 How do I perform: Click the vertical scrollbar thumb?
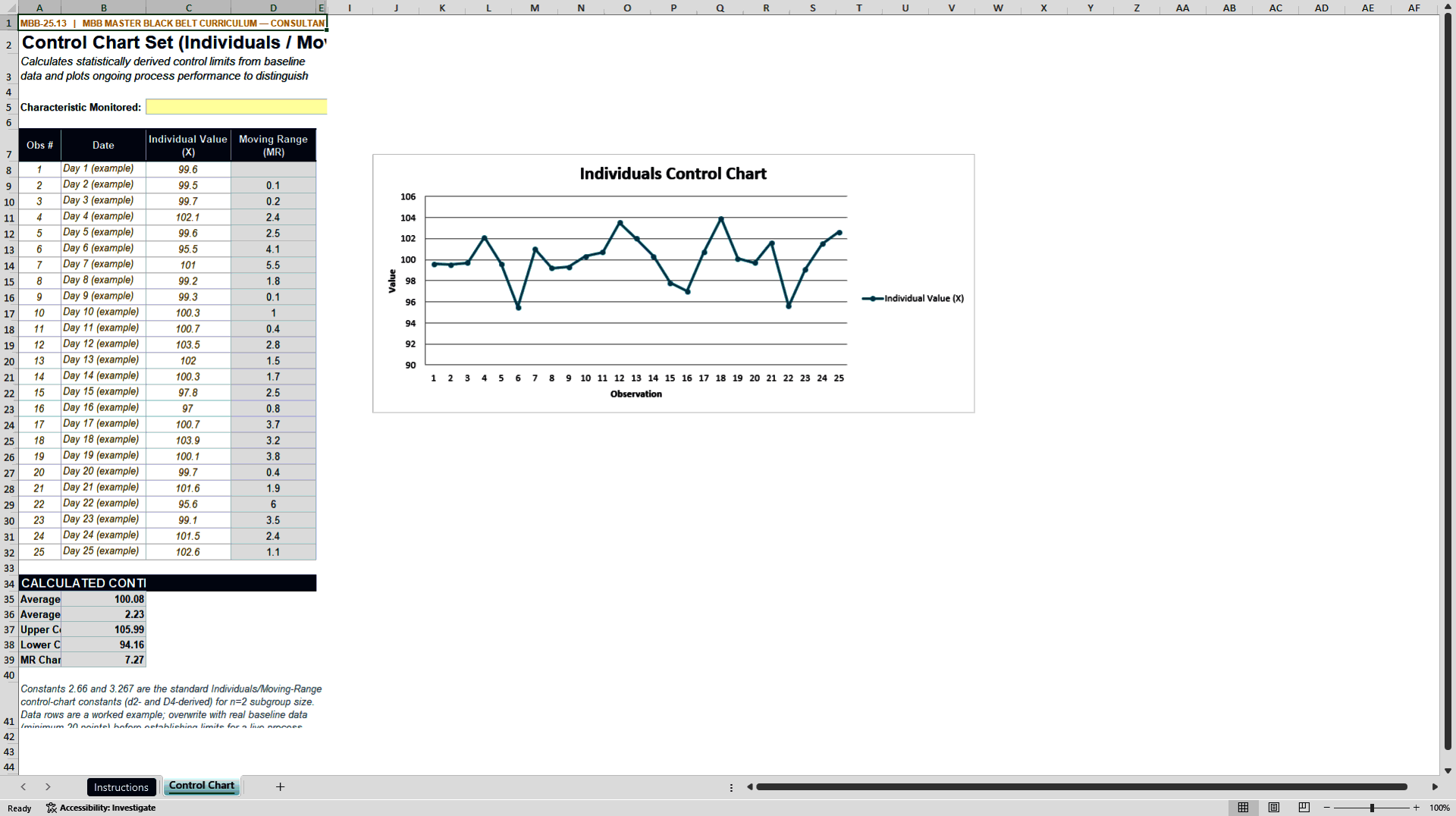(1448, 383)
